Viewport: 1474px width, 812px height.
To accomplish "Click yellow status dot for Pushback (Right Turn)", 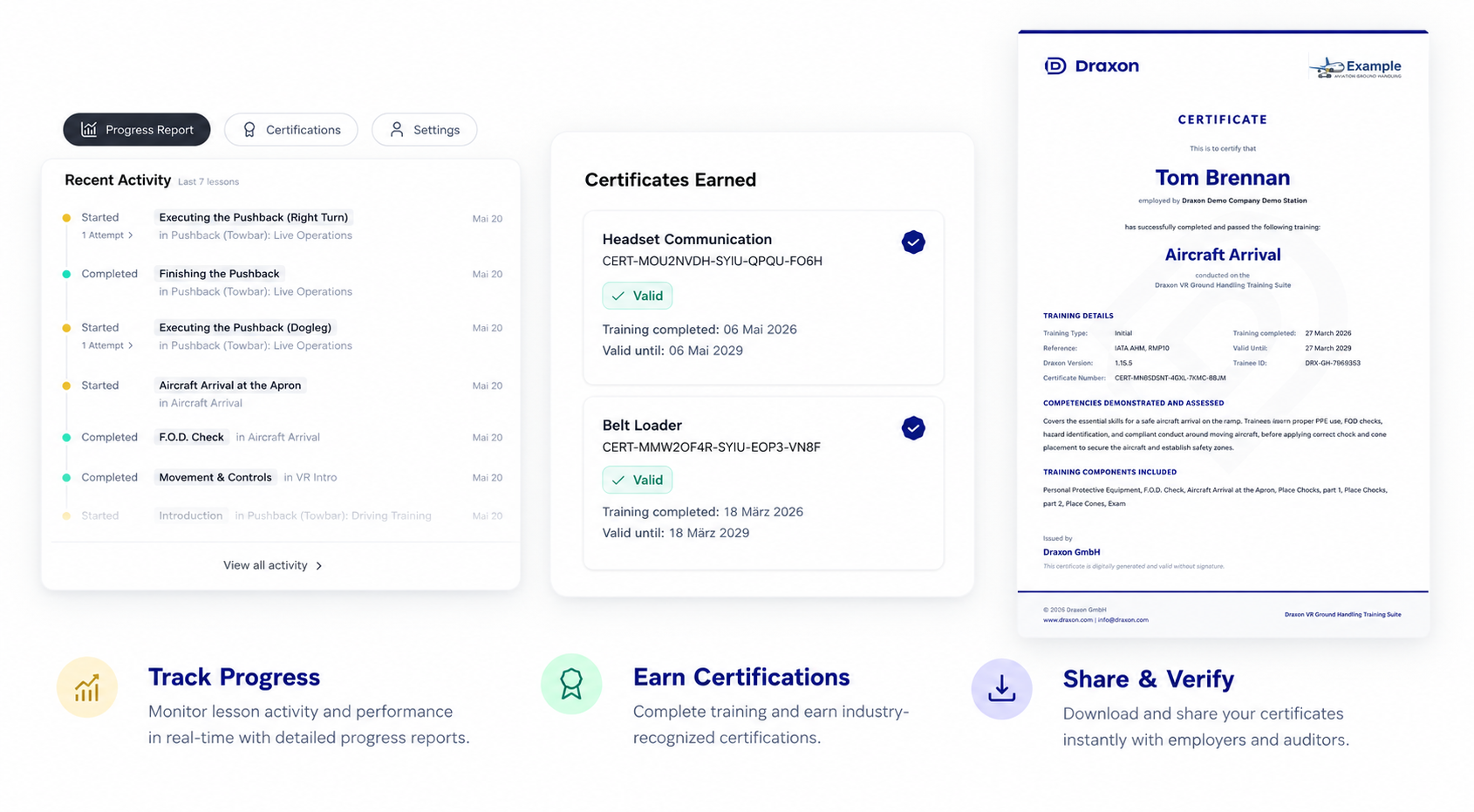I will pyautogui.click(x=66, y=217).
